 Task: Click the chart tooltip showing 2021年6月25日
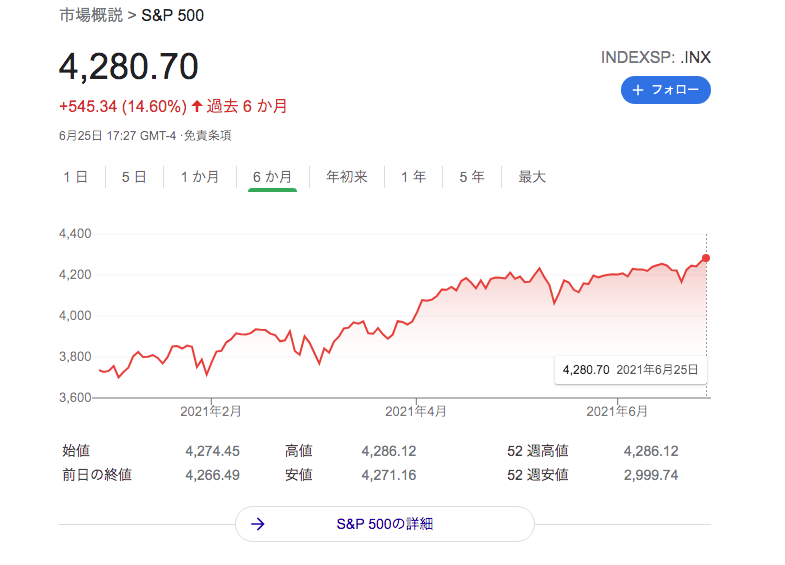click(x=631, y=369)
